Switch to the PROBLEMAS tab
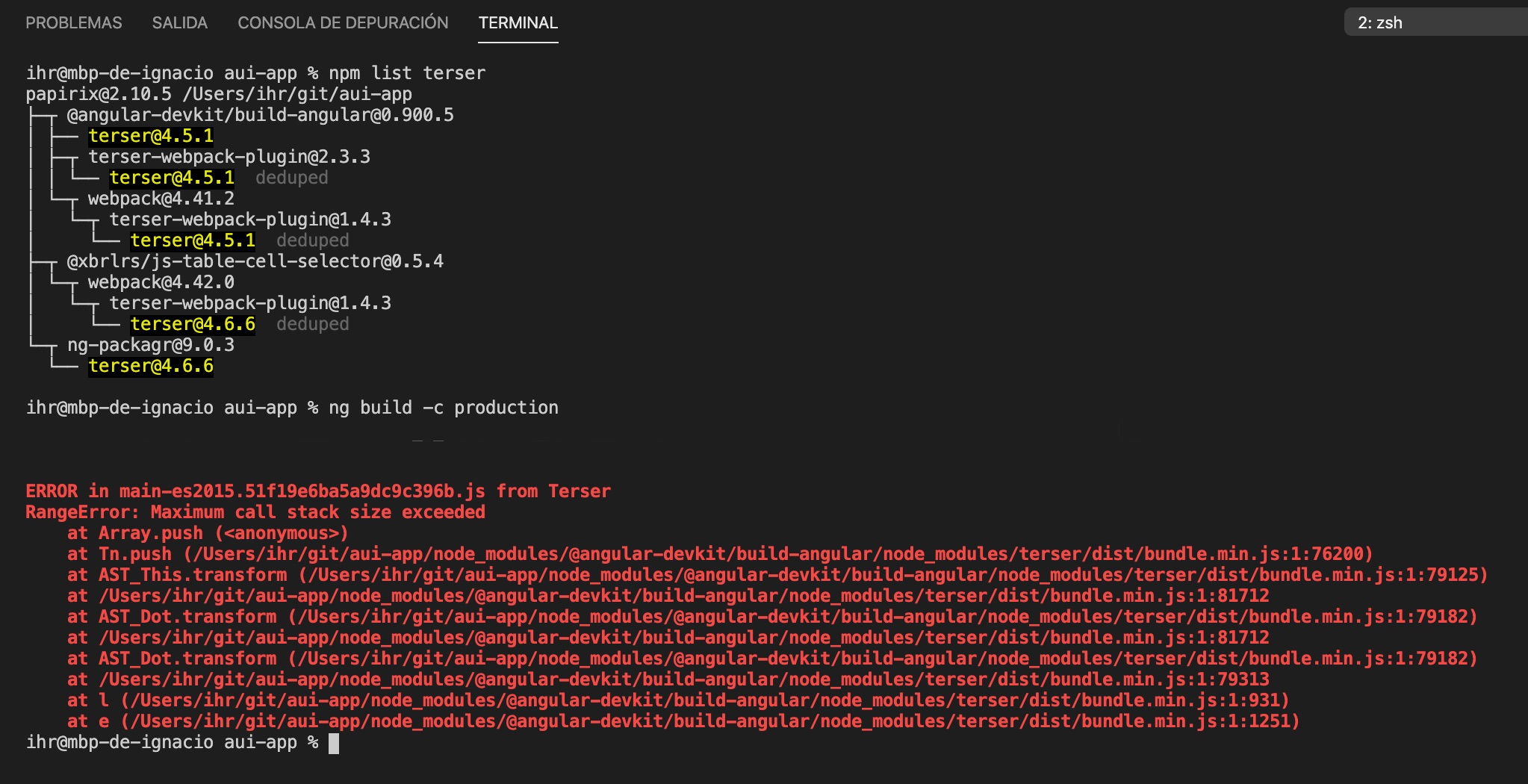 point(73,22)
